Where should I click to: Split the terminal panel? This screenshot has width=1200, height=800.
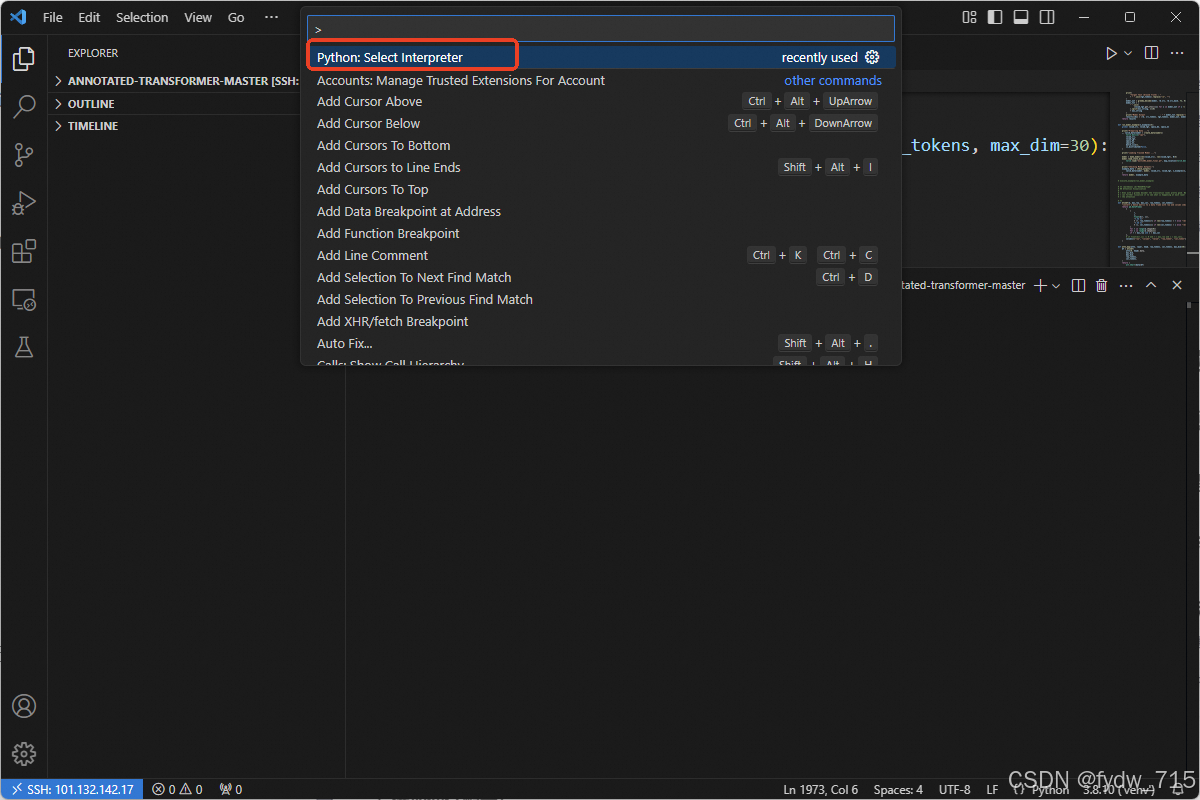tap(1078, 285)
